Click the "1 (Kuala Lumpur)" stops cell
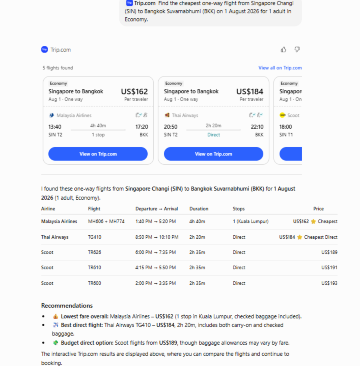The height and width of the screenshot is (366, 360). pyautogui.click(x=250, y=221)
